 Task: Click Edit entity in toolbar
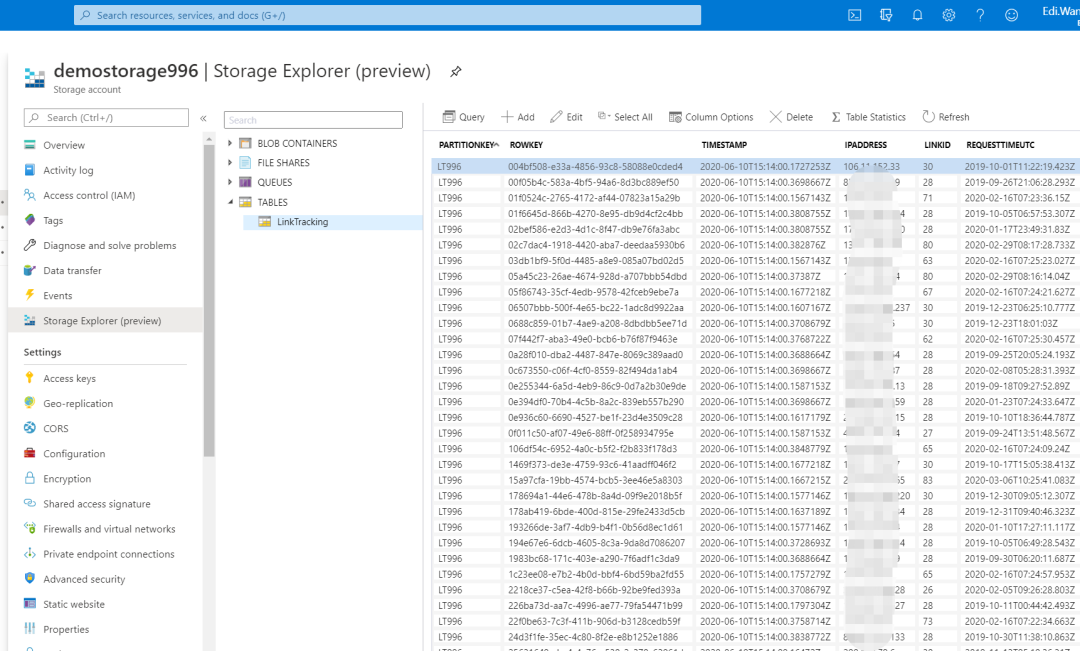(566, 117)
